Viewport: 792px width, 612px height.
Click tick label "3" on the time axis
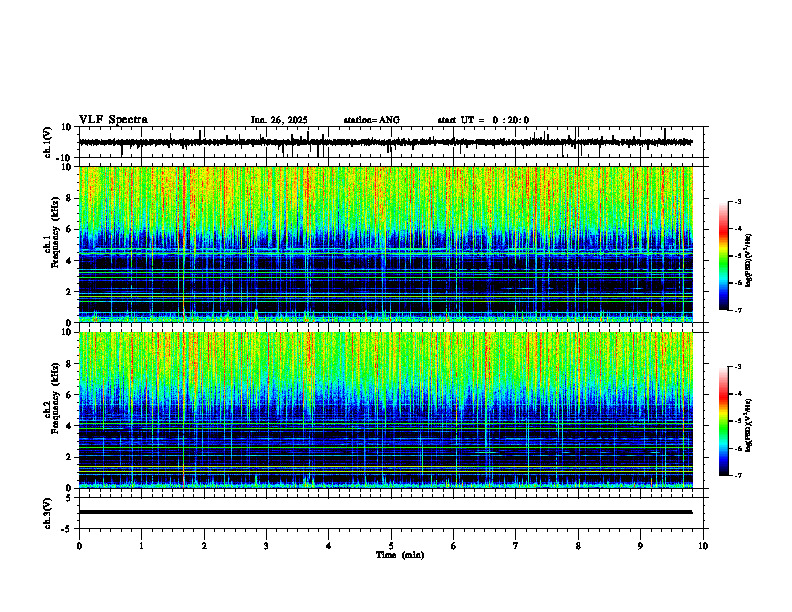click(x=267, y=546)
